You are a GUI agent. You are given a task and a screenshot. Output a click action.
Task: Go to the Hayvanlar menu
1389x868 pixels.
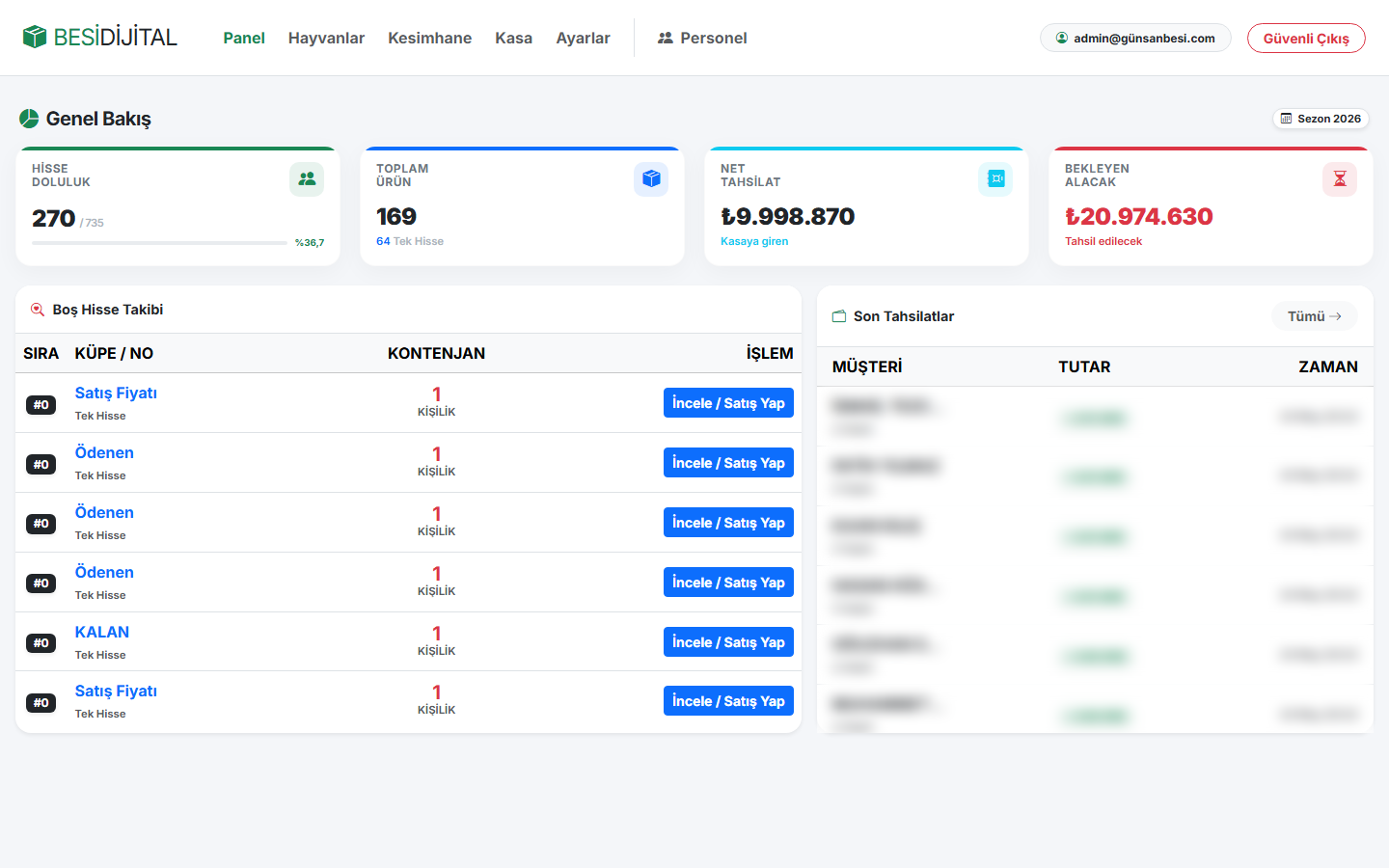[326, 38]
